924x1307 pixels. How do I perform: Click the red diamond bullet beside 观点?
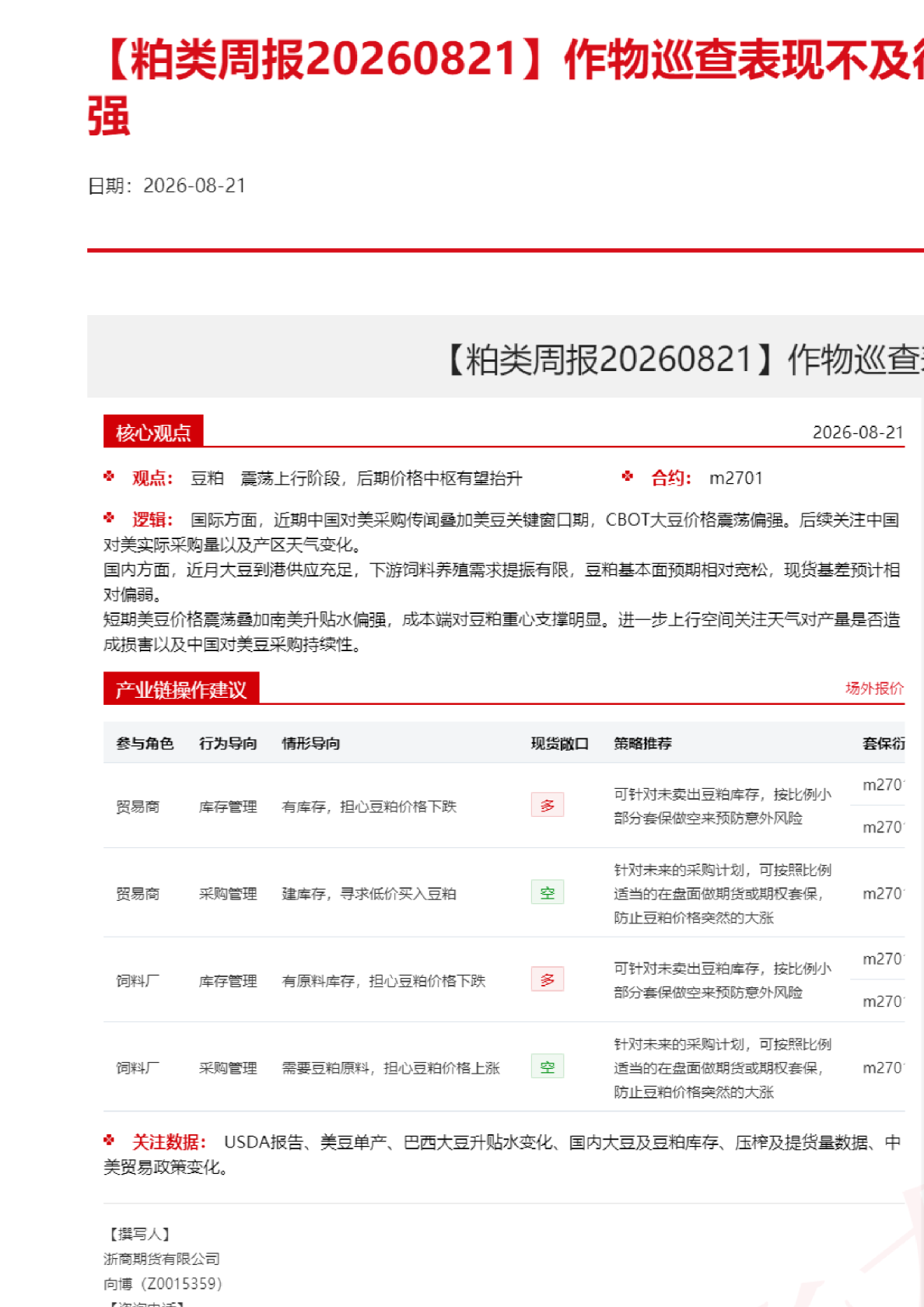109,476
